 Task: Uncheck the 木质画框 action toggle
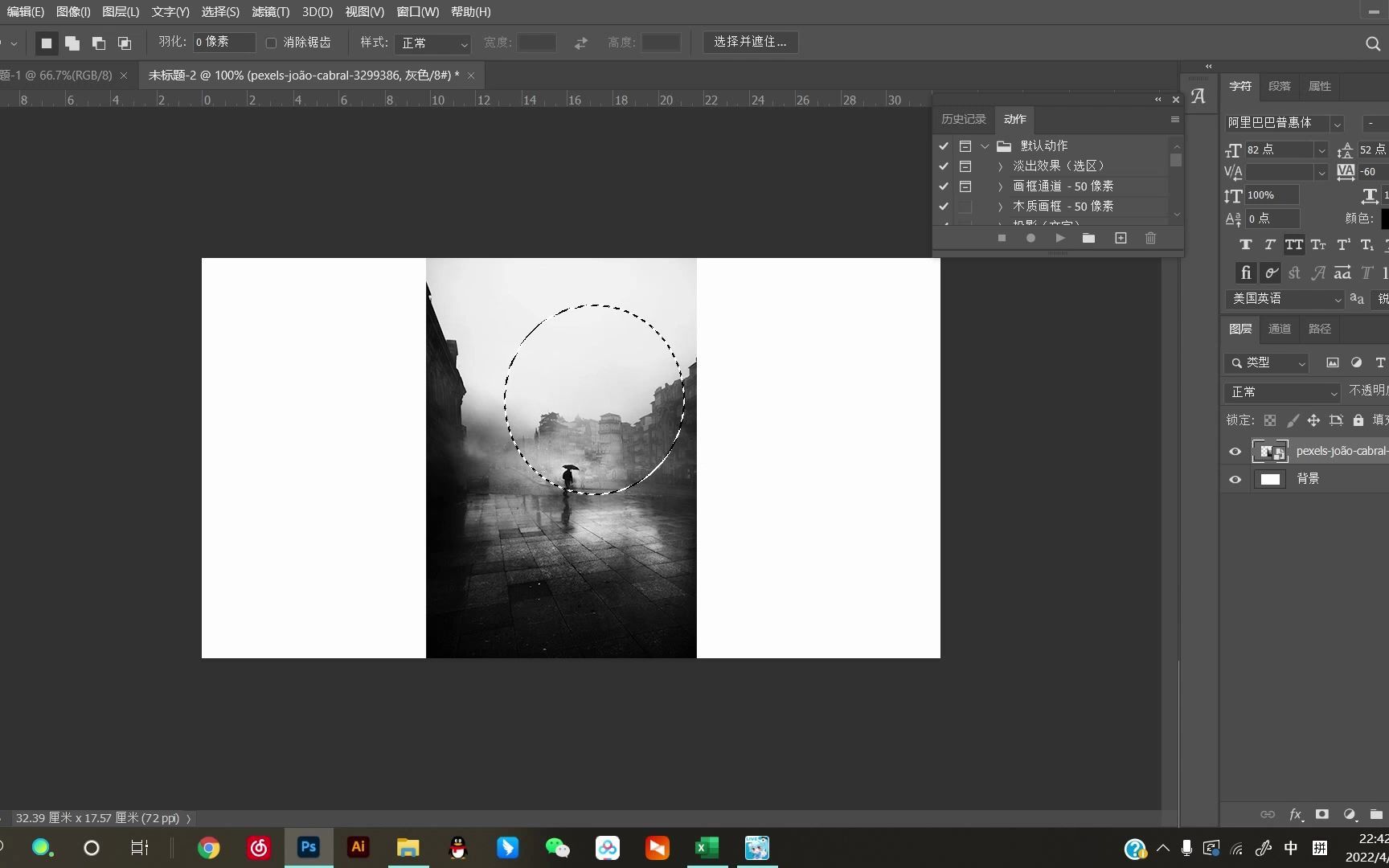pyautogui.click(x=944, y=206)
